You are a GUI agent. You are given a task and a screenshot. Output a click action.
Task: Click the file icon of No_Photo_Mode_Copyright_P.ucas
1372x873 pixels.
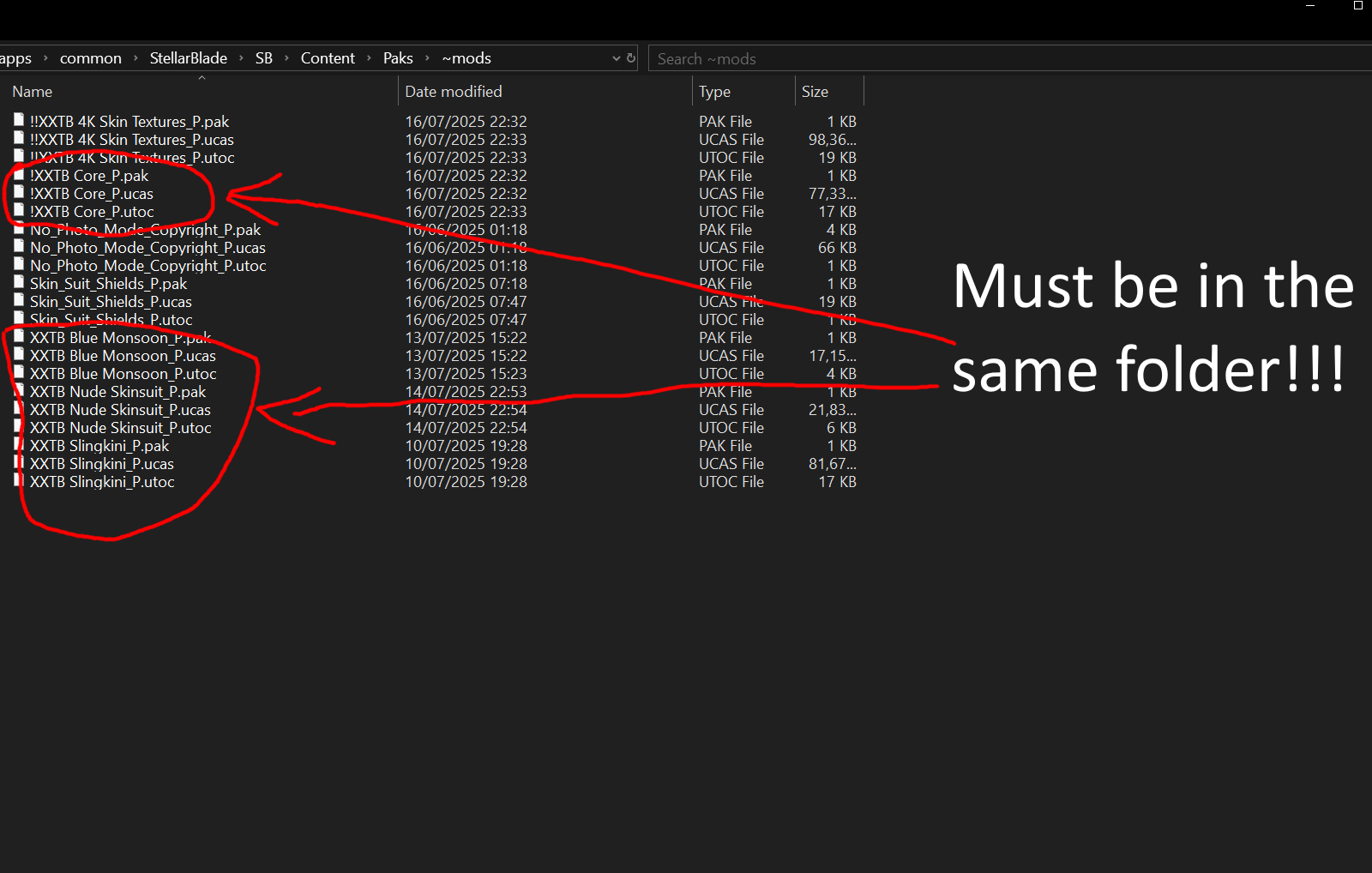[19, 246]
